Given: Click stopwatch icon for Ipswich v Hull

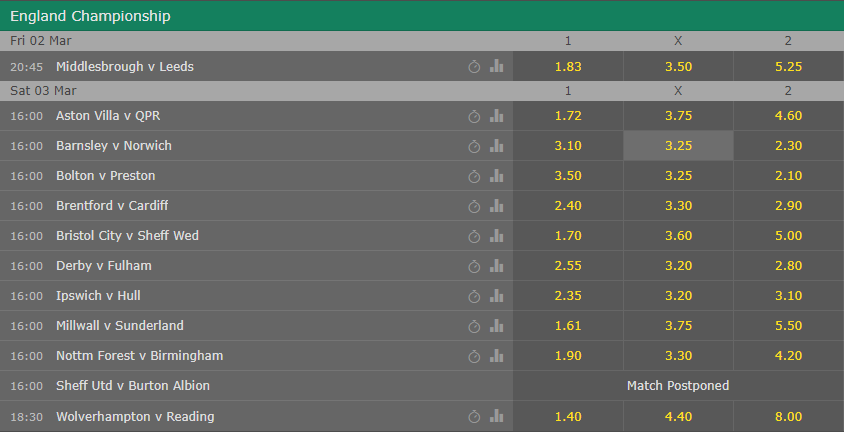Looking at the screenshot, I should coord(474,296).
